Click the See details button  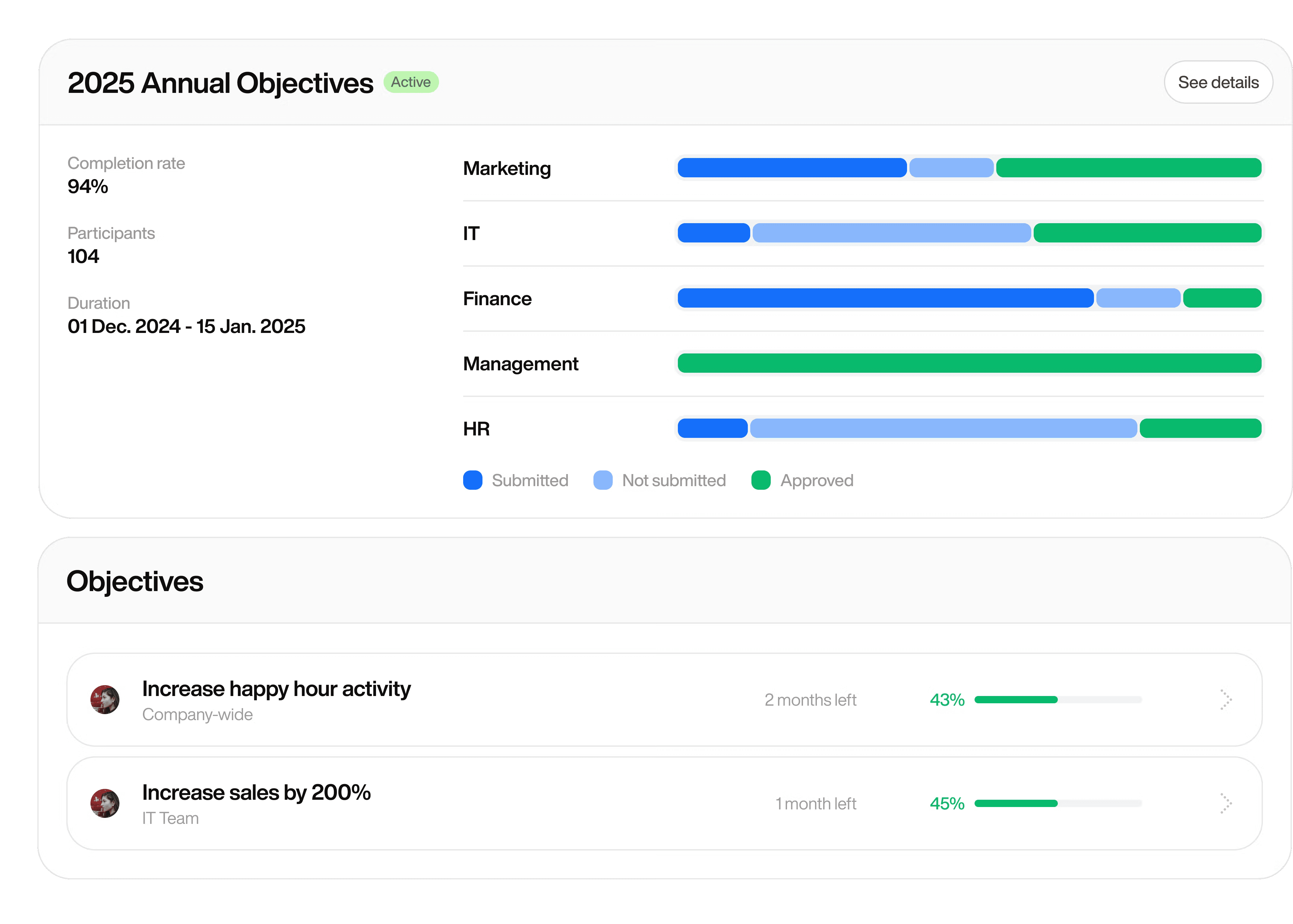(1218, 81)
